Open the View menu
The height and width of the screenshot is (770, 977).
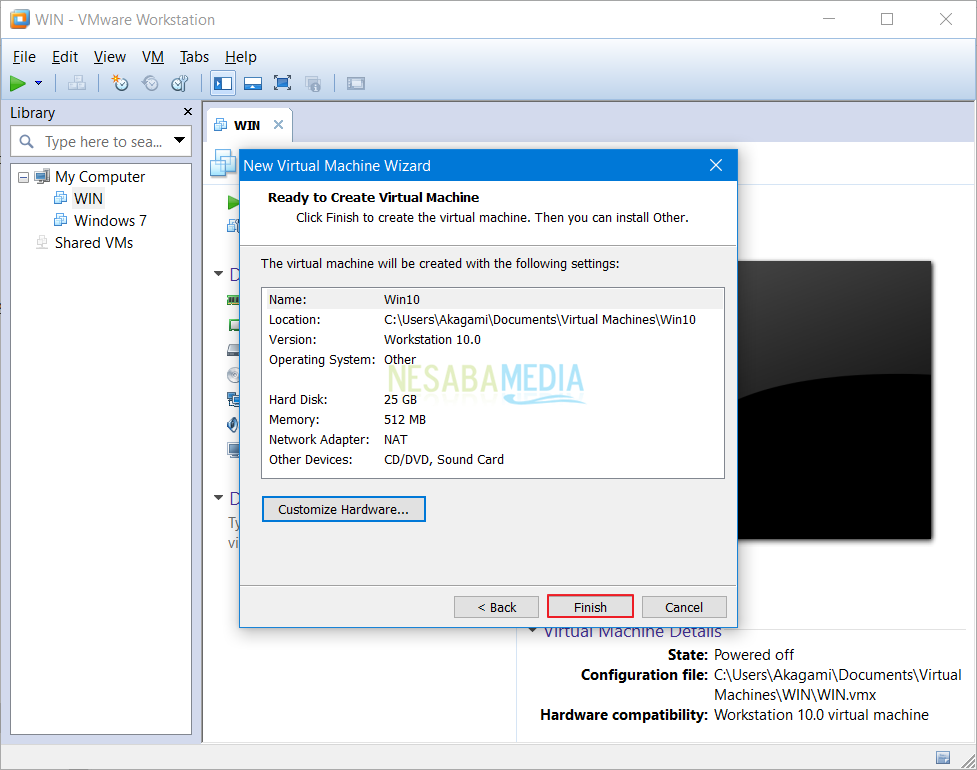[110, 57]
